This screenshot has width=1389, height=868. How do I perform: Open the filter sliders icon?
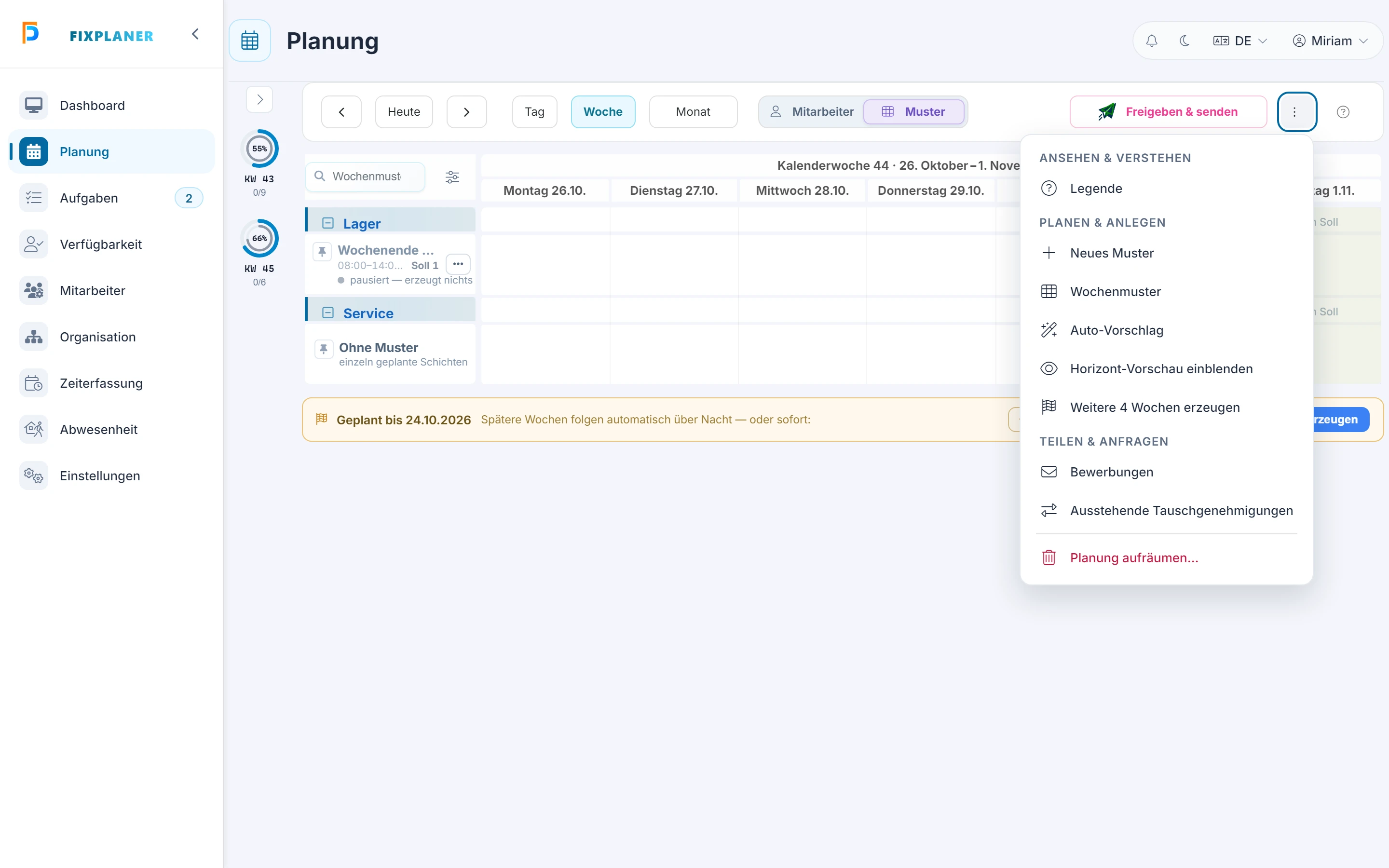coord(452,177)
